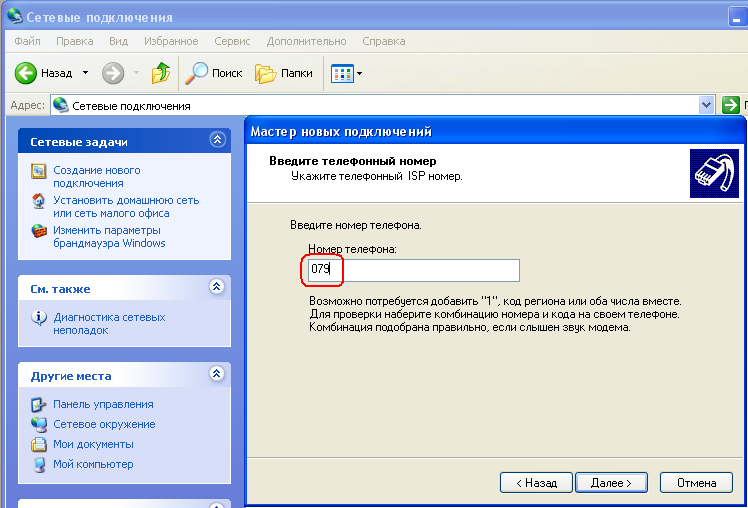
Task: Click Сетевые подключения window title icon
Action: coord(15,16)
